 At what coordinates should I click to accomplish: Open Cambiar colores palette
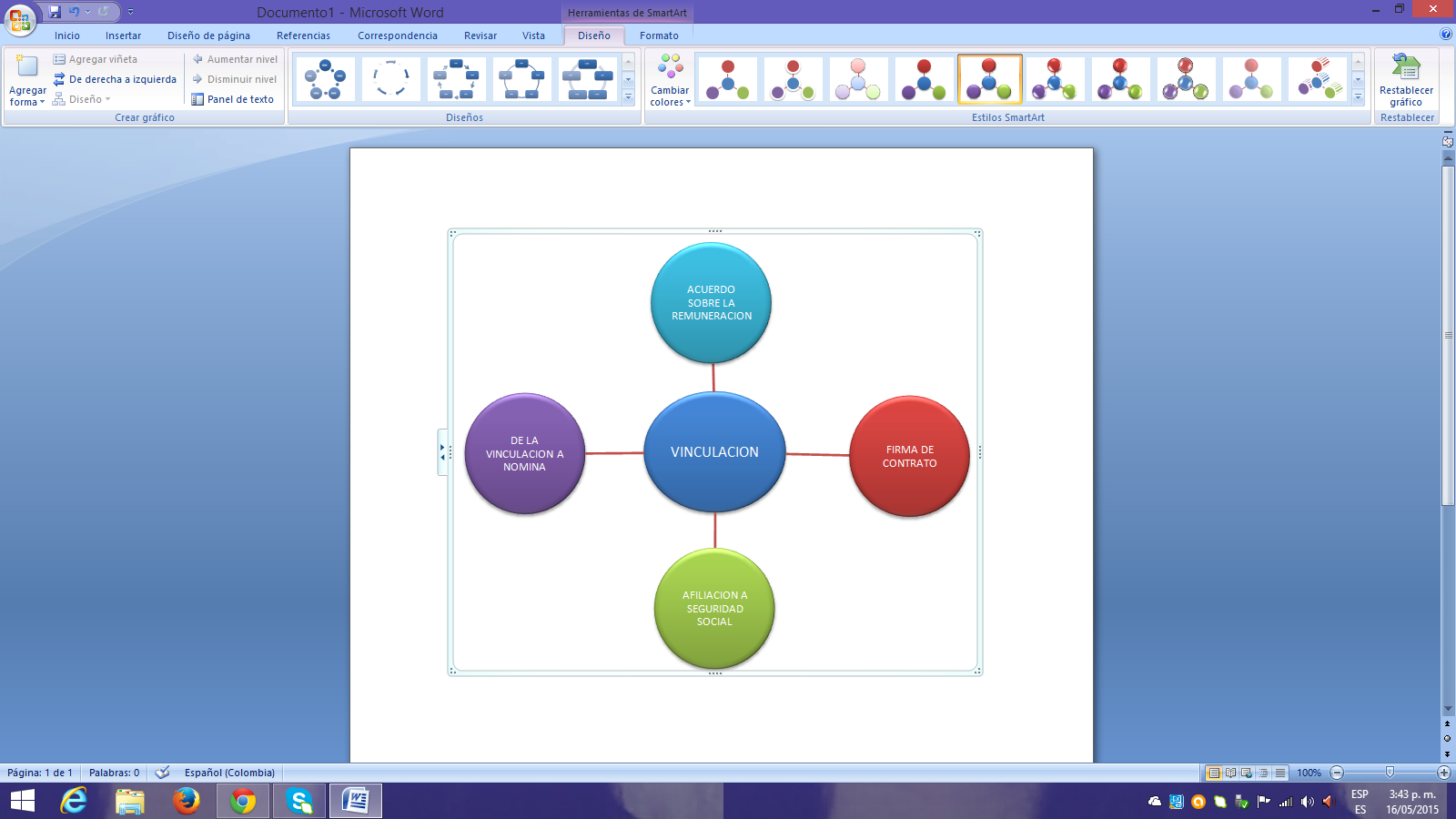(x=671, y=80)
